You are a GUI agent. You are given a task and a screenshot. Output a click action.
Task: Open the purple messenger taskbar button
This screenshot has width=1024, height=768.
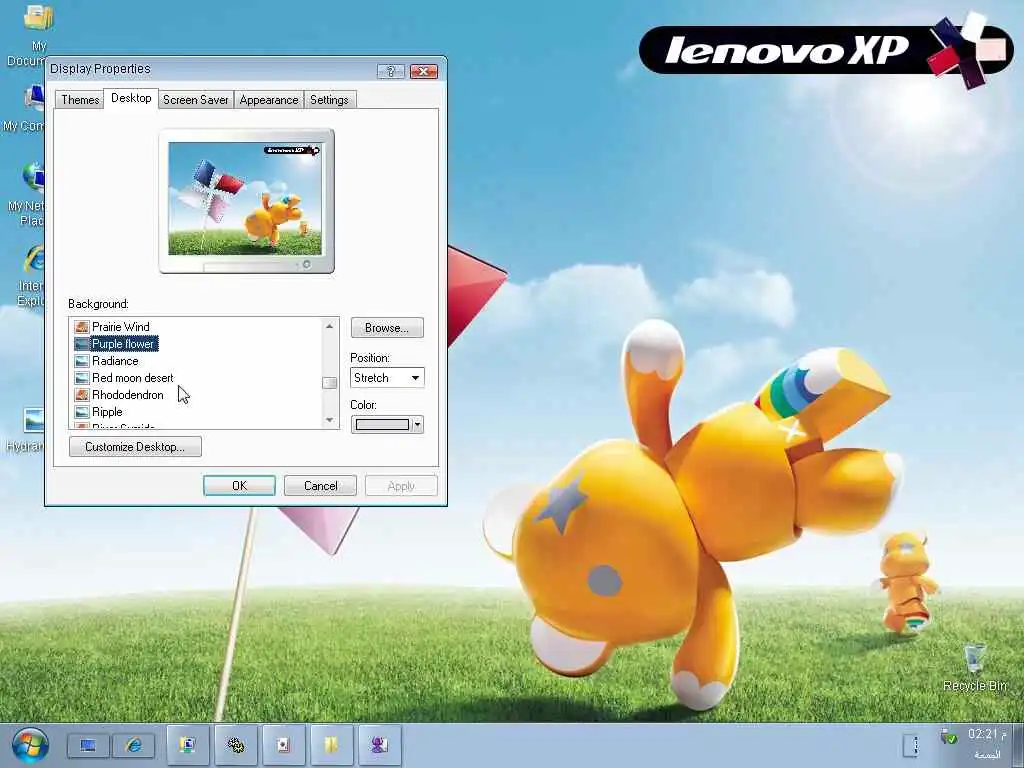379,744
